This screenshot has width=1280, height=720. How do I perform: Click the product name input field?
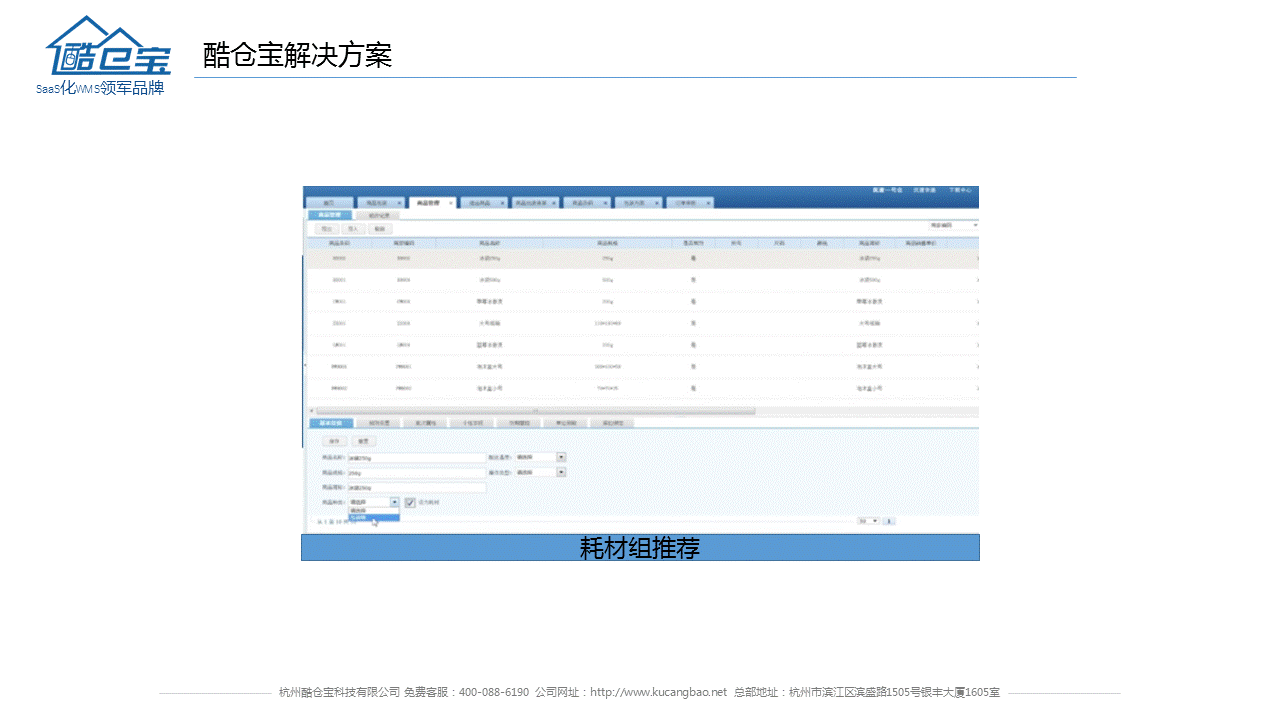click(415, 458)
